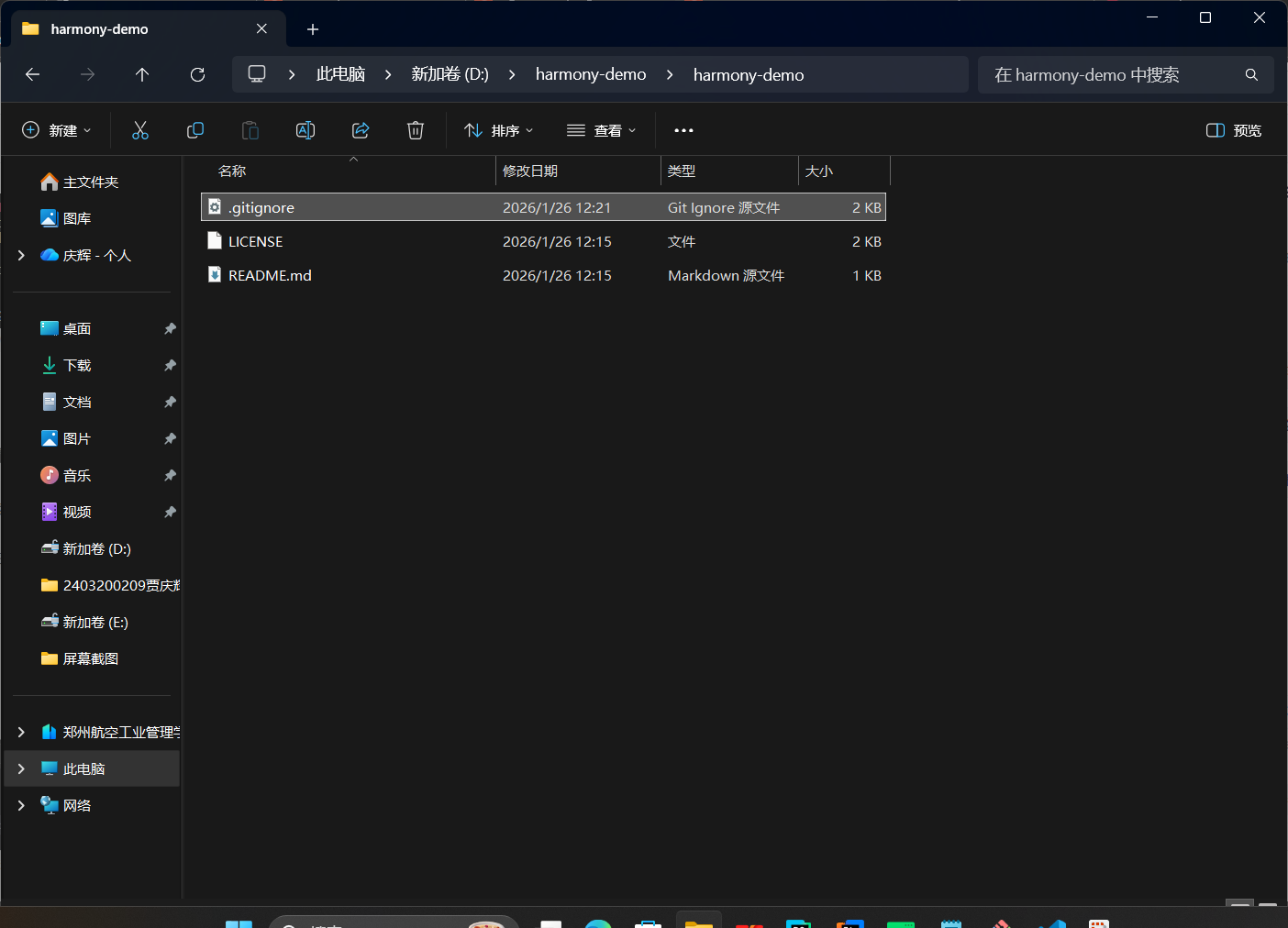Expand the 郑州航空工业管理 tree node
The height and width of the screenshot is (928, 1288).
click(21, 732)
